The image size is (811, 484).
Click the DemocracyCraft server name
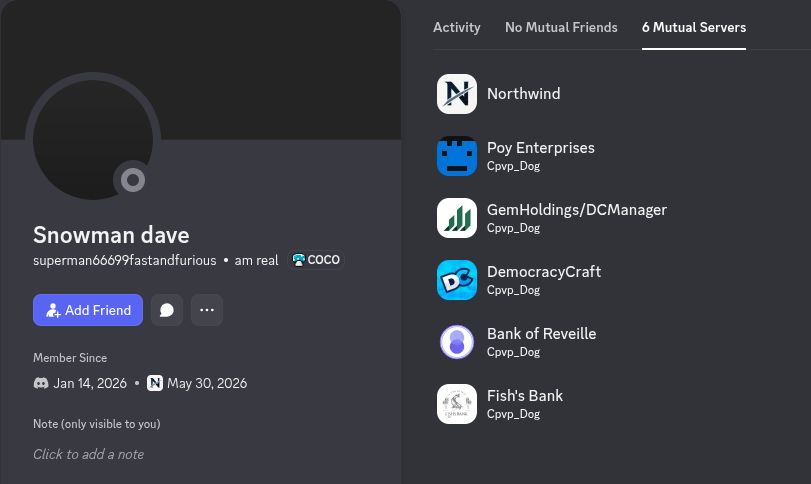tap(544, 271)
